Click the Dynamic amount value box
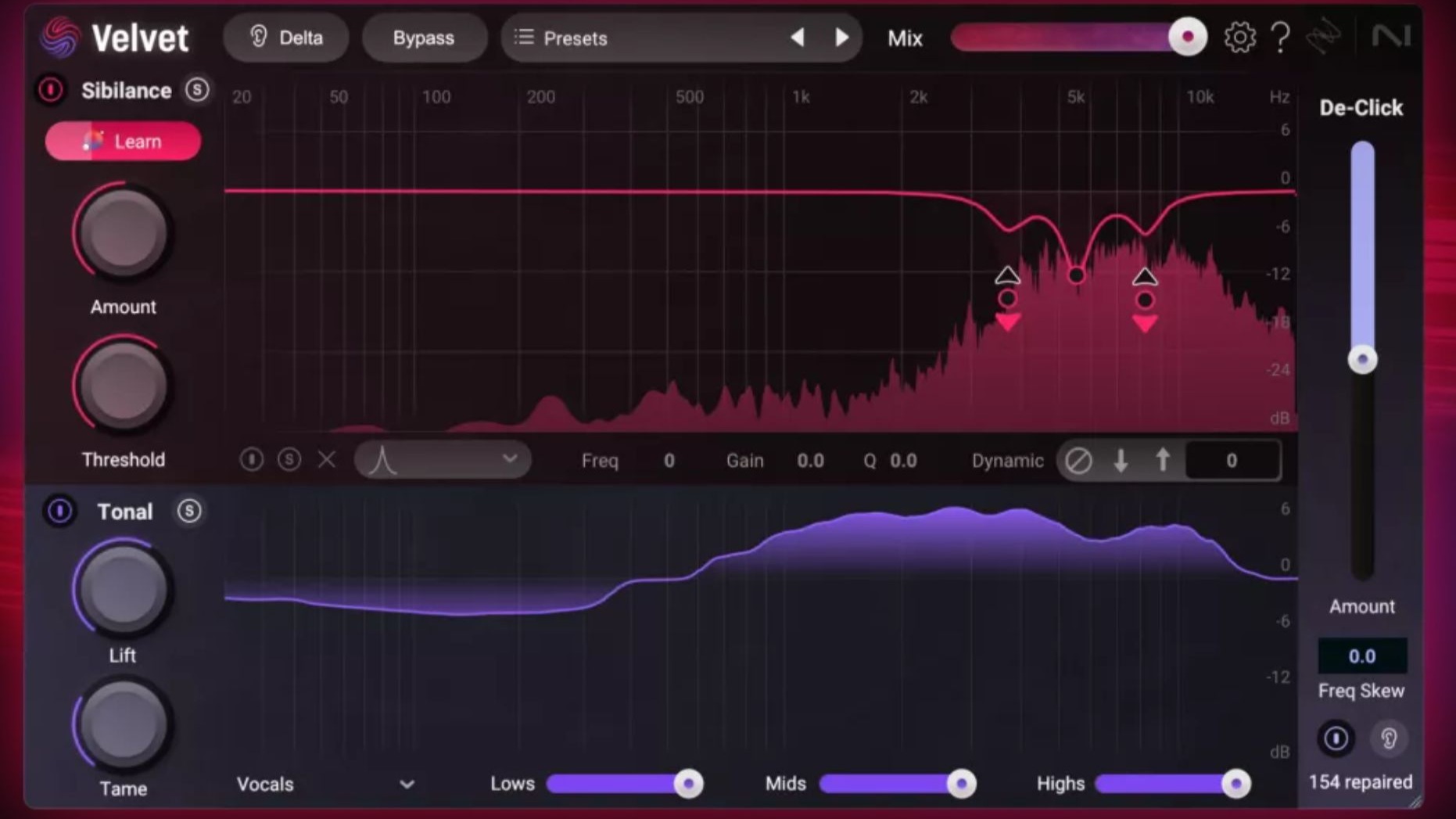This screenshot has width=1456, height=819. 1232,461
